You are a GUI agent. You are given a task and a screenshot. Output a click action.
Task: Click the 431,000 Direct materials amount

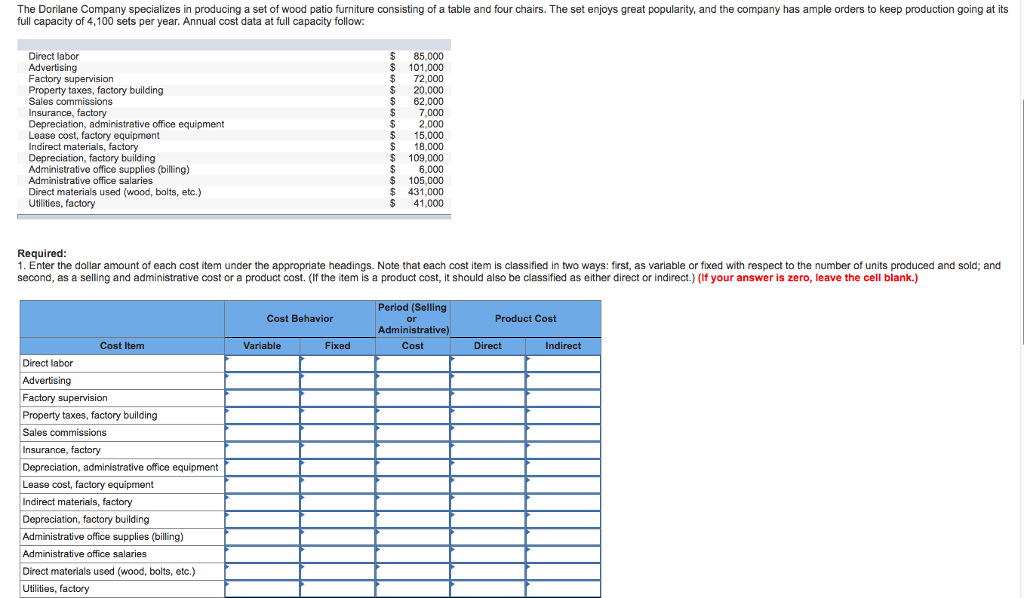coord(426,192)
